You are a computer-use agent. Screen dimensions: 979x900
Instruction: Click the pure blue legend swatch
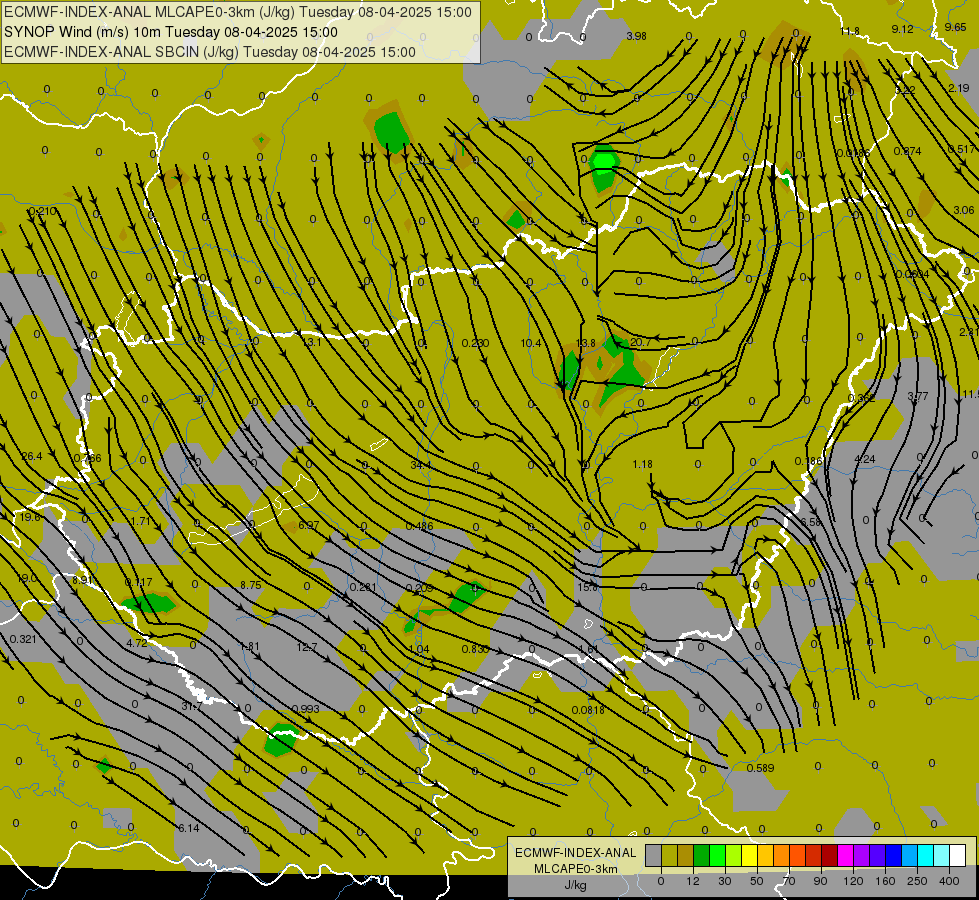(x=893, y=855)
